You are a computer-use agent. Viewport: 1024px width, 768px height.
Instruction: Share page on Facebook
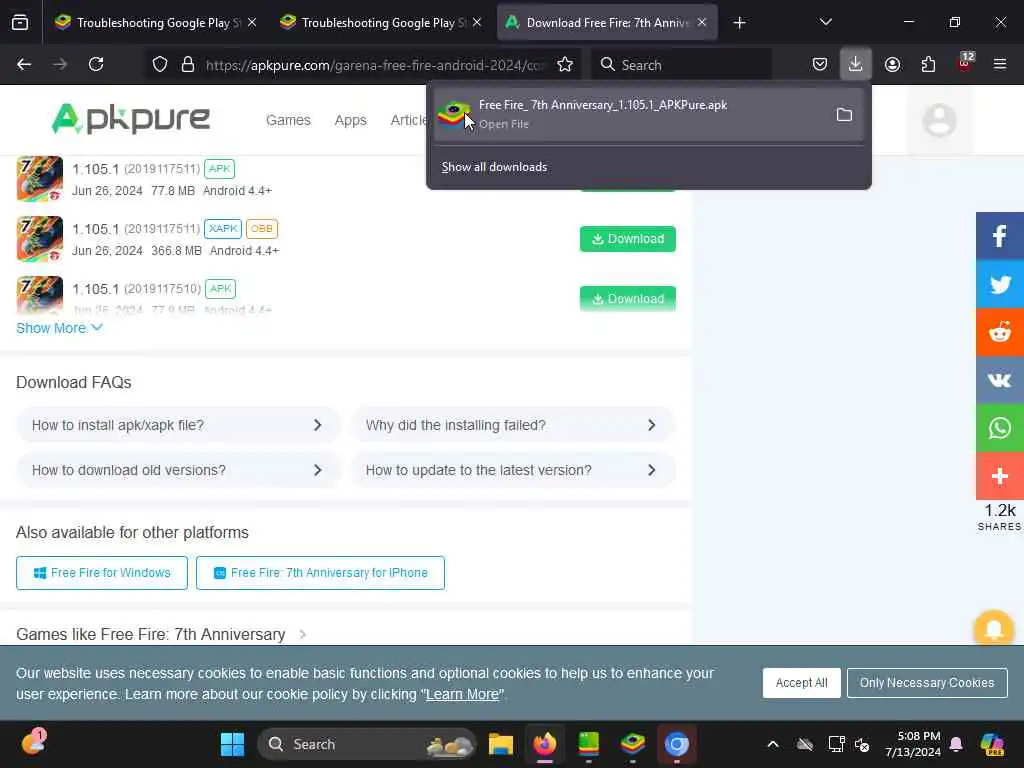click(x=1000, y=236)
